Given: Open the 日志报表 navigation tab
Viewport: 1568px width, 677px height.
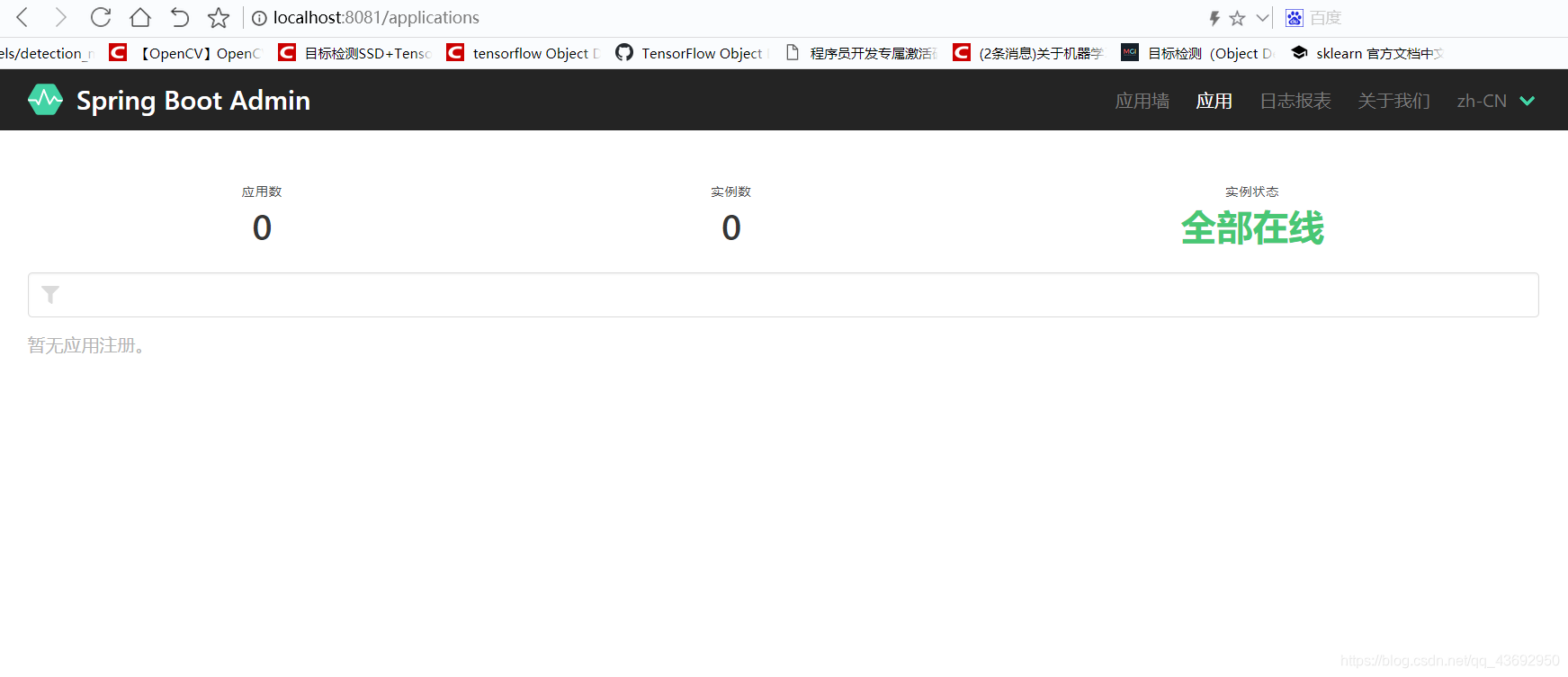Looking at the screenshot, I should pos(1295,101).
